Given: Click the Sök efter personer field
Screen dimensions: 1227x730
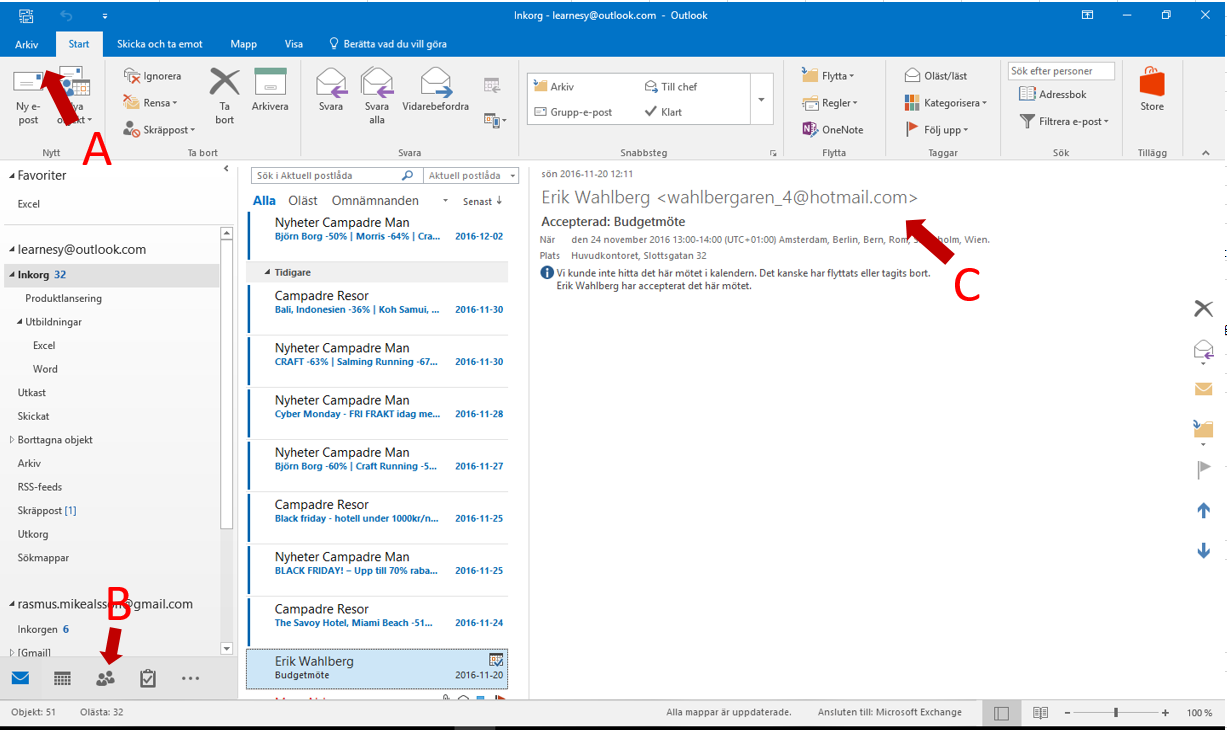Looking at the screenshot, I should click(1061, 71).
